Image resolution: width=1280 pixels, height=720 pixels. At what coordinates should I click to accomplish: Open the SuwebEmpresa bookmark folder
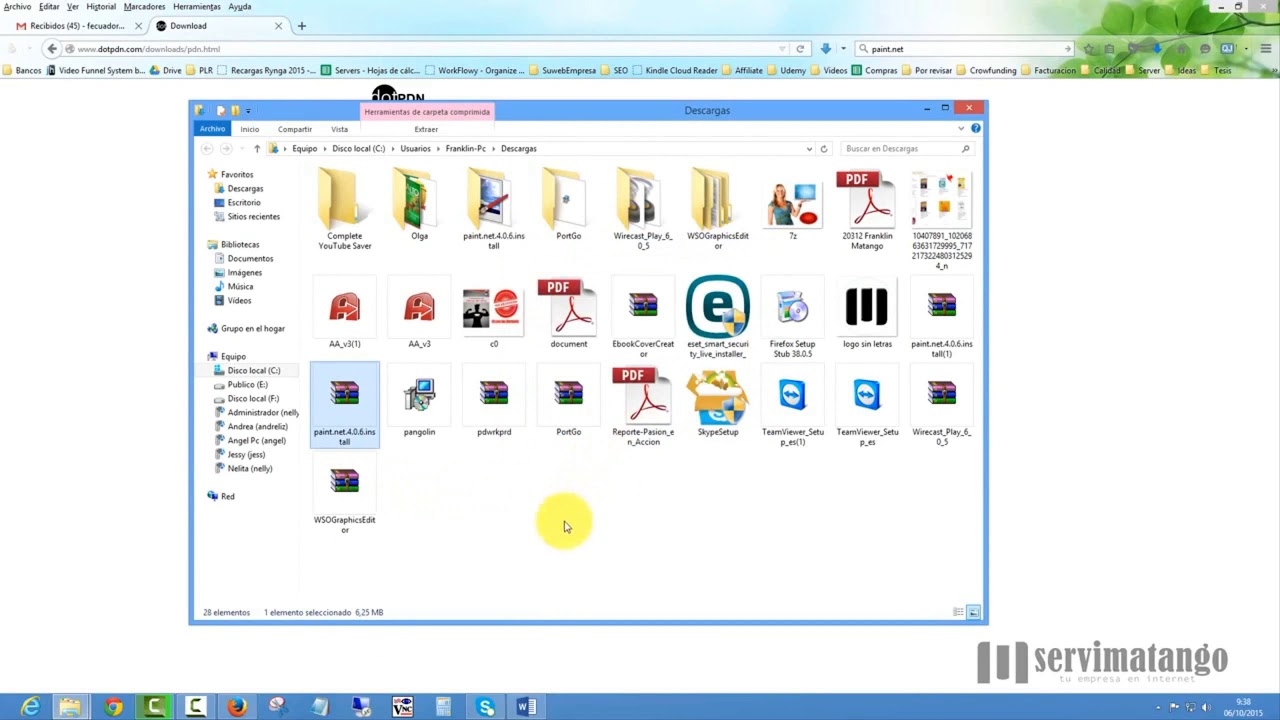(562, 70)
